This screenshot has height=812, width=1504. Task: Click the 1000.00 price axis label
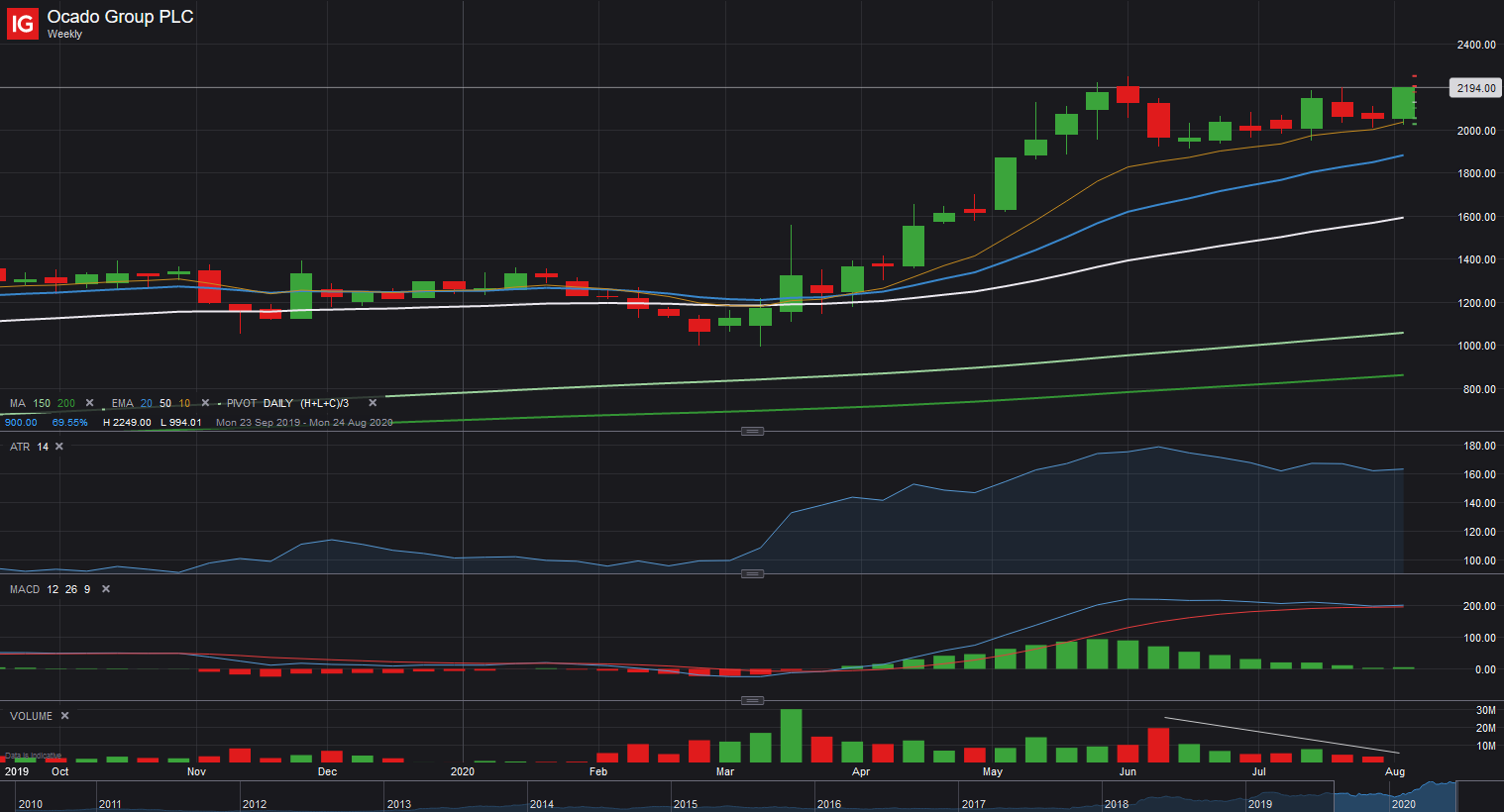pos(1476,346)
